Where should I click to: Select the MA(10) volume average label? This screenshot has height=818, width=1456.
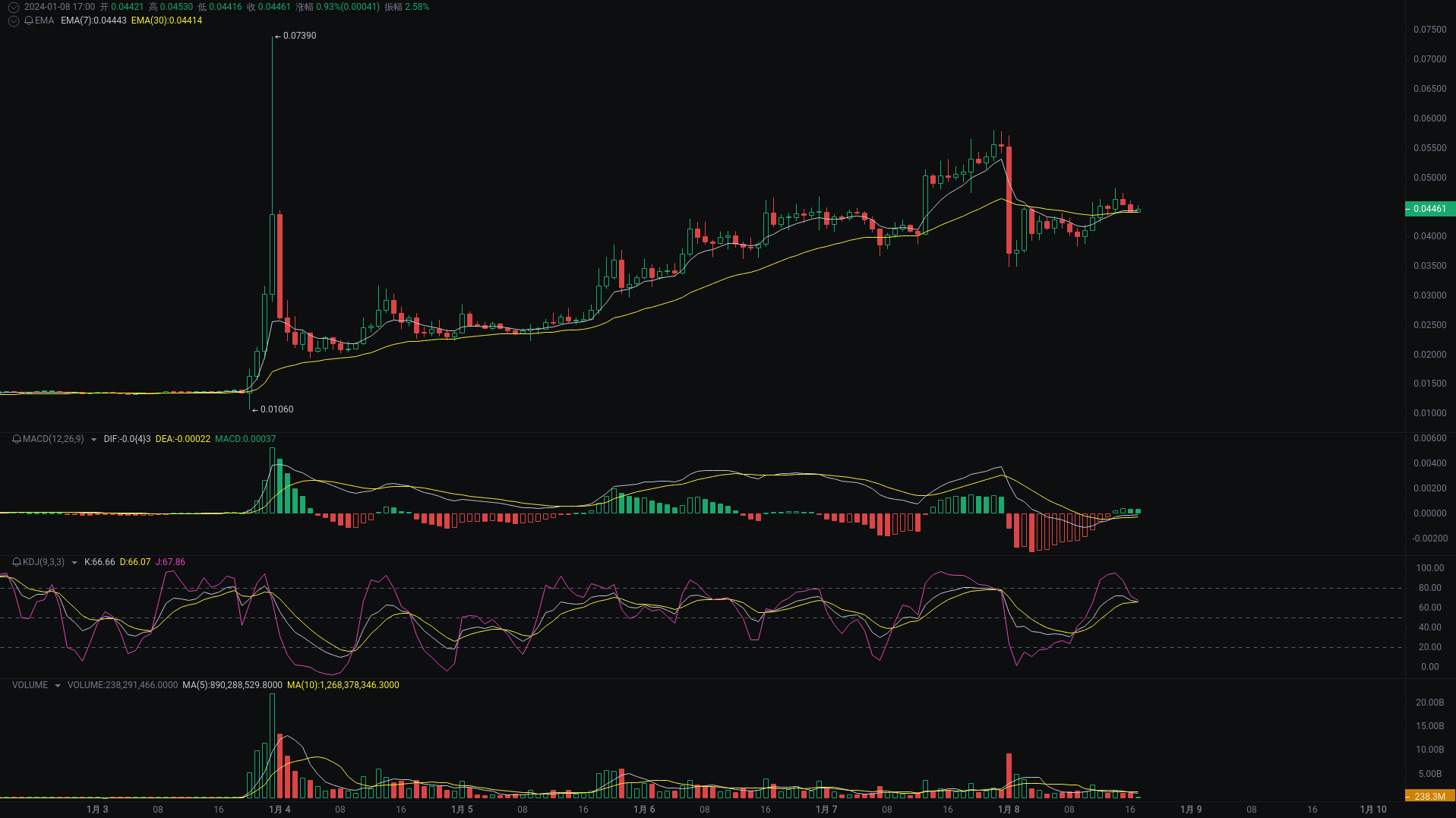point(343,685)
